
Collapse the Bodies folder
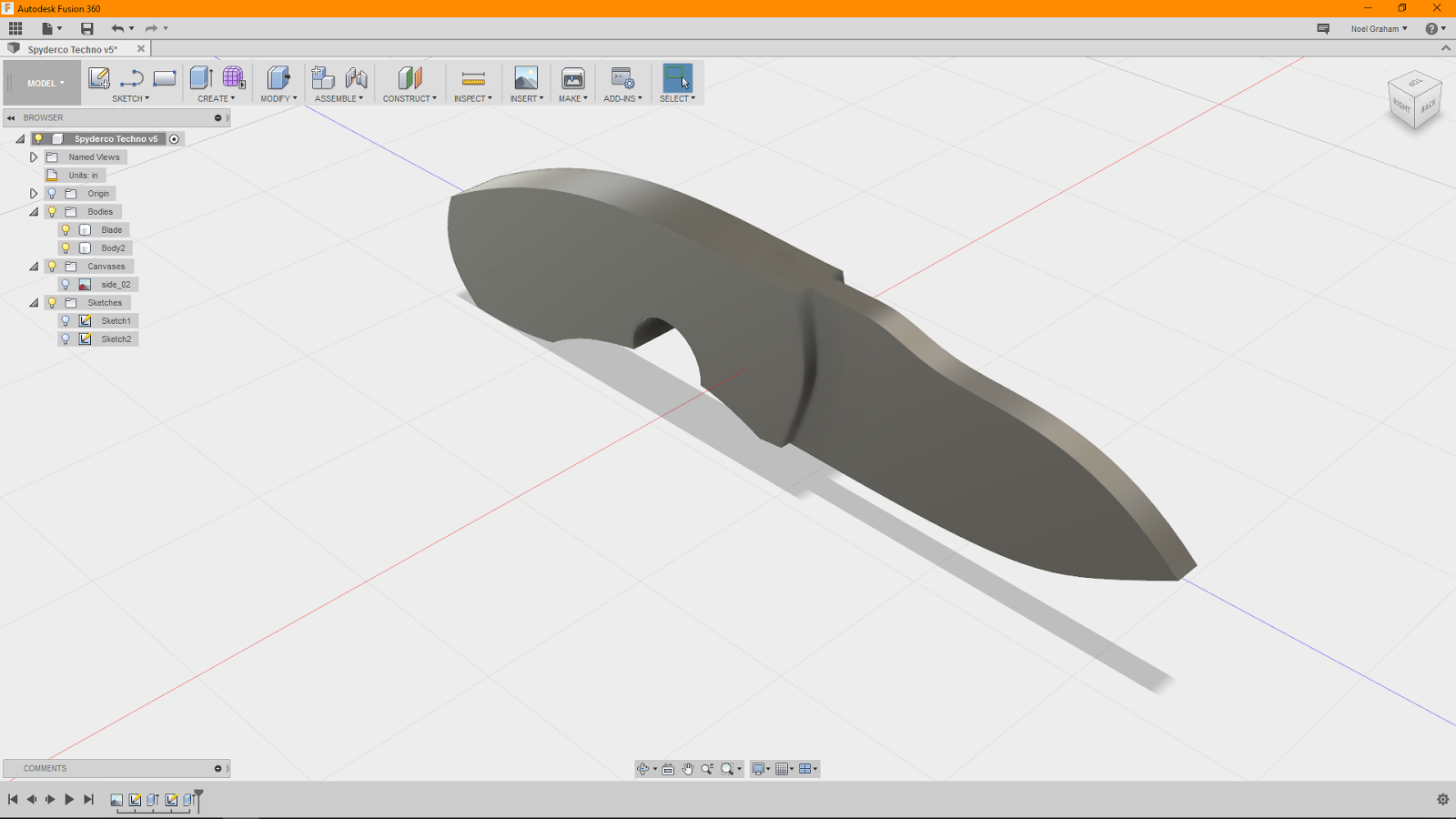click(x=34, y=212)
